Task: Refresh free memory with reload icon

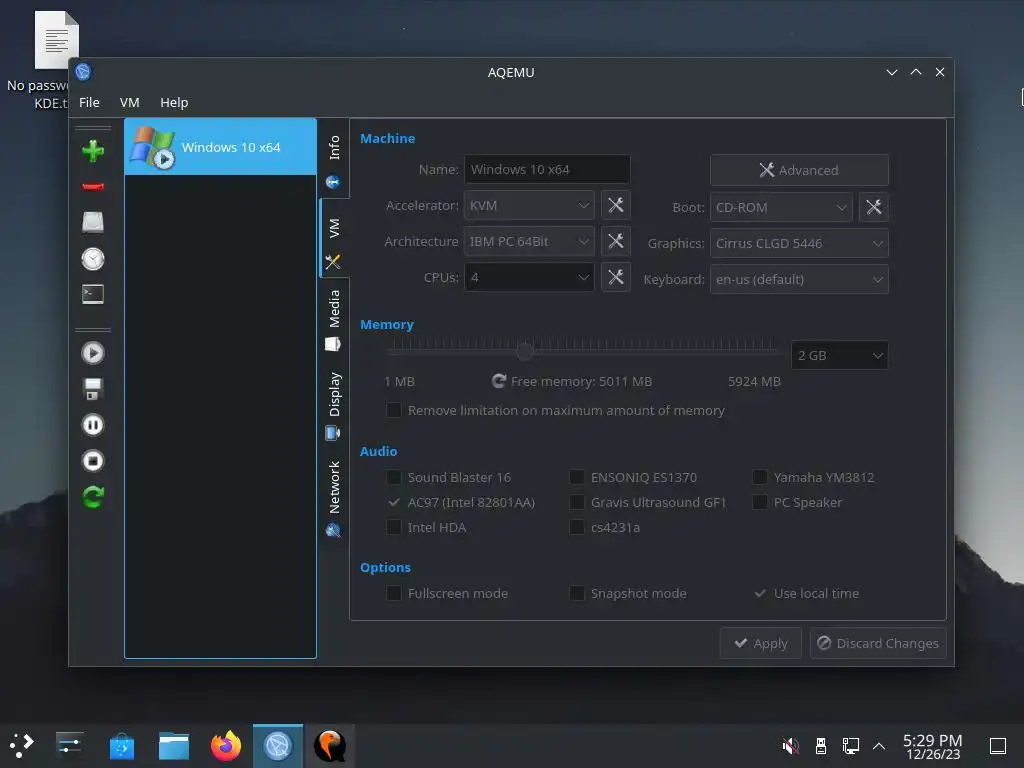Action: click(x=499, y=381)
